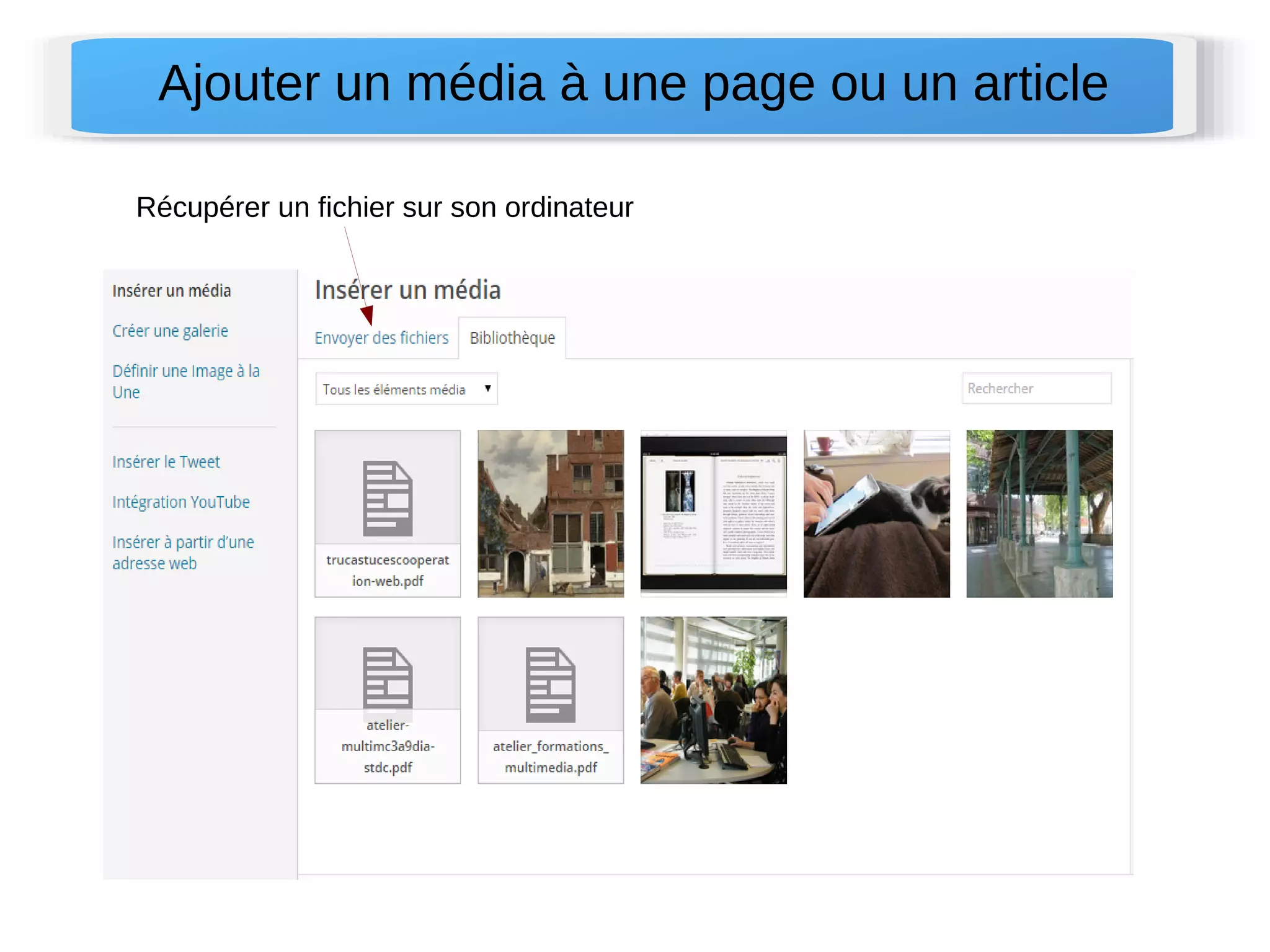1270x952 pixels.
Task: Select the atelier_formations_multimedia.pdf document icon
Action: click(x=551, y=685)
